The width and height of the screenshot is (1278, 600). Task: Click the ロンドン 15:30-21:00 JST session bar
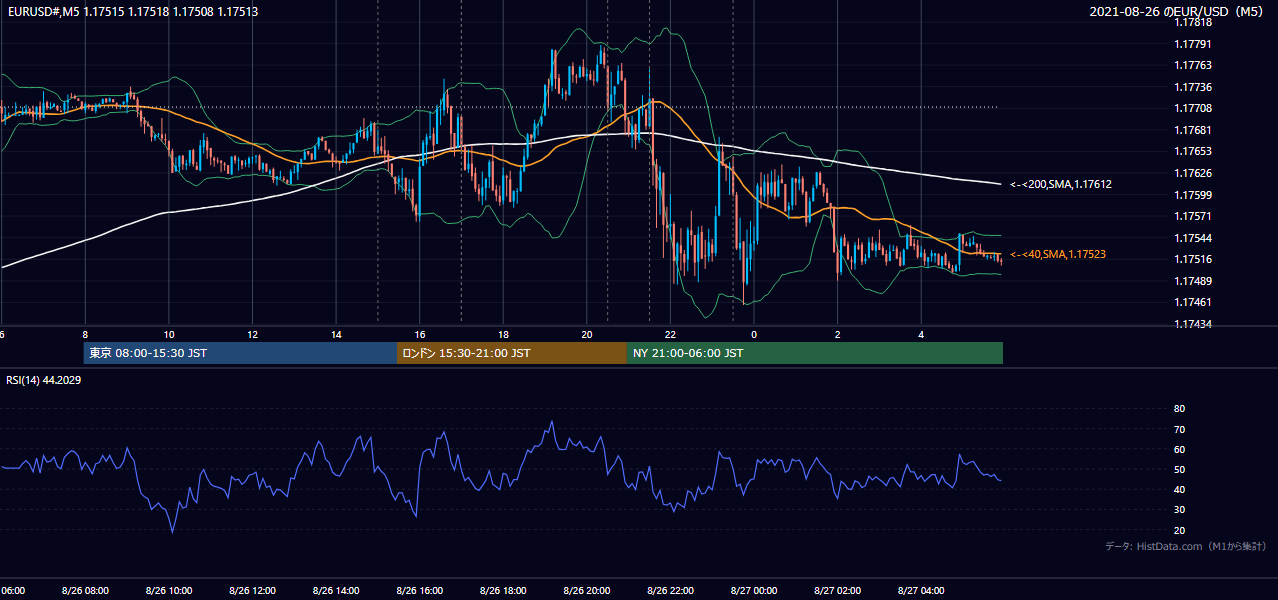tap(512, 353)
